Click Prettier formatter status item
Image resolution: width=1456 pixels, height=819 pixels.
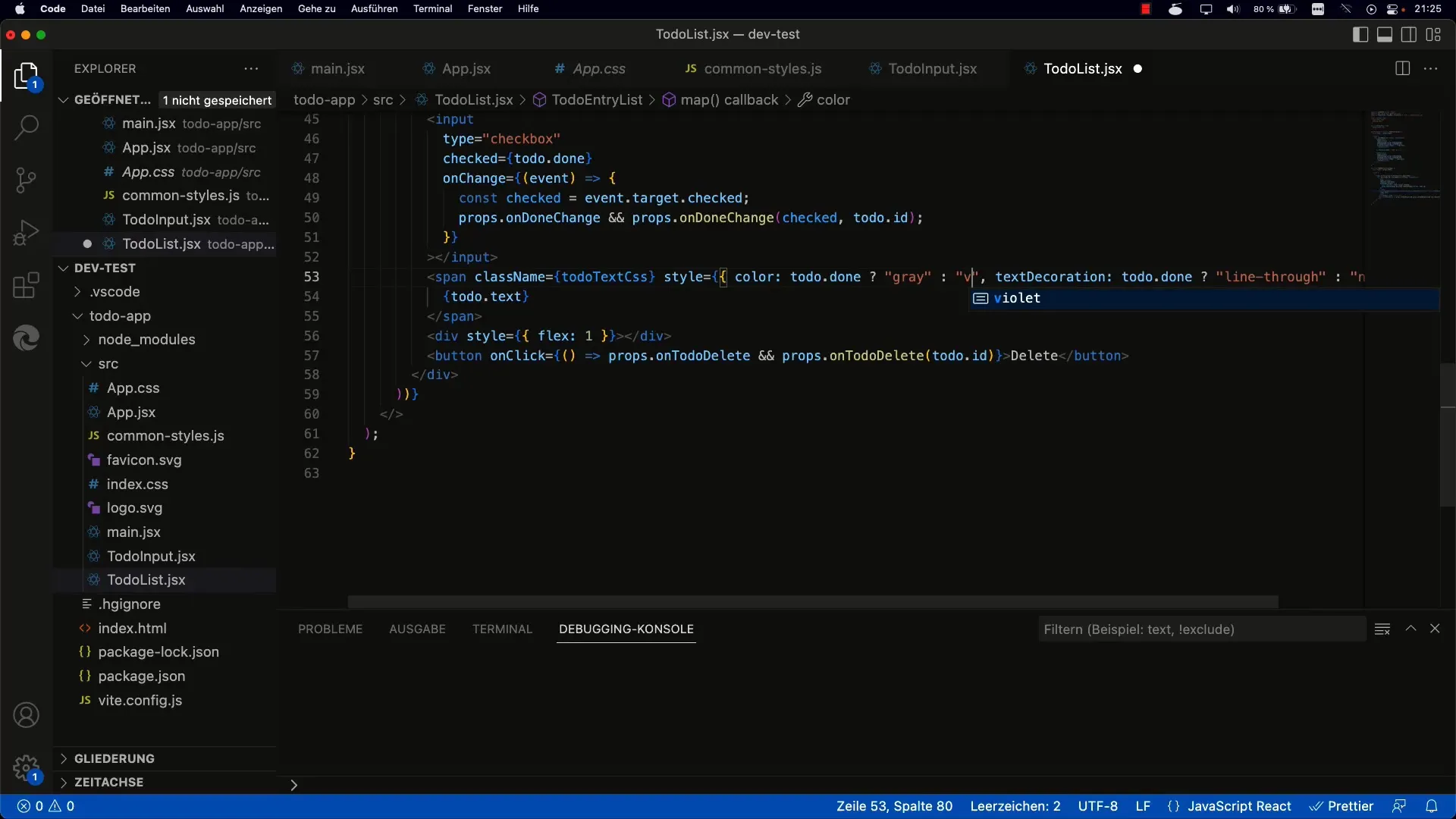pos(1342,806)
